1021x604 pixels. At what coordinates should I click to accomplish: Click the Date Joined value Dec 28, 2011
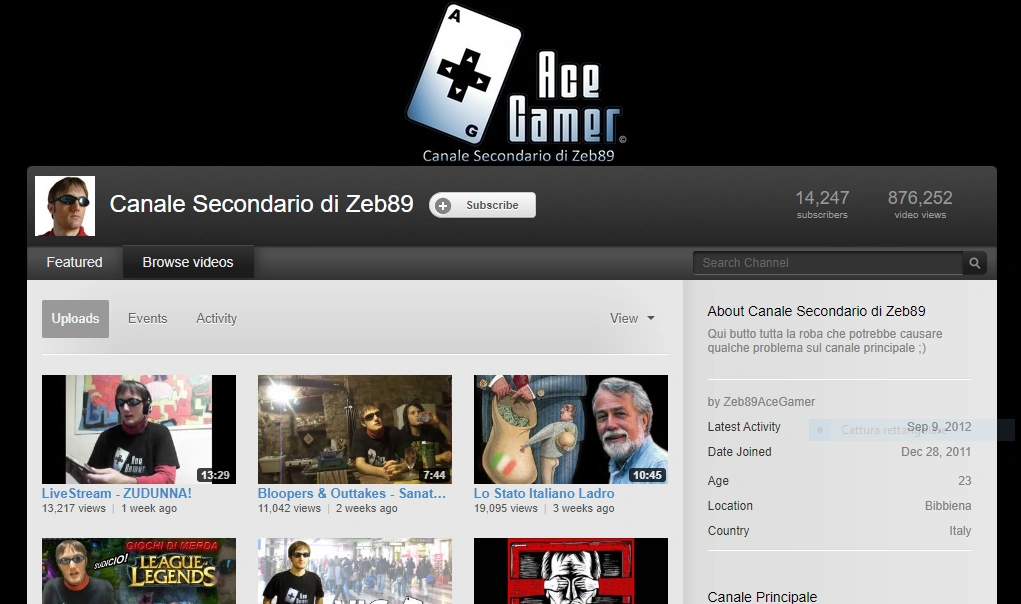[x=936, y=452]
